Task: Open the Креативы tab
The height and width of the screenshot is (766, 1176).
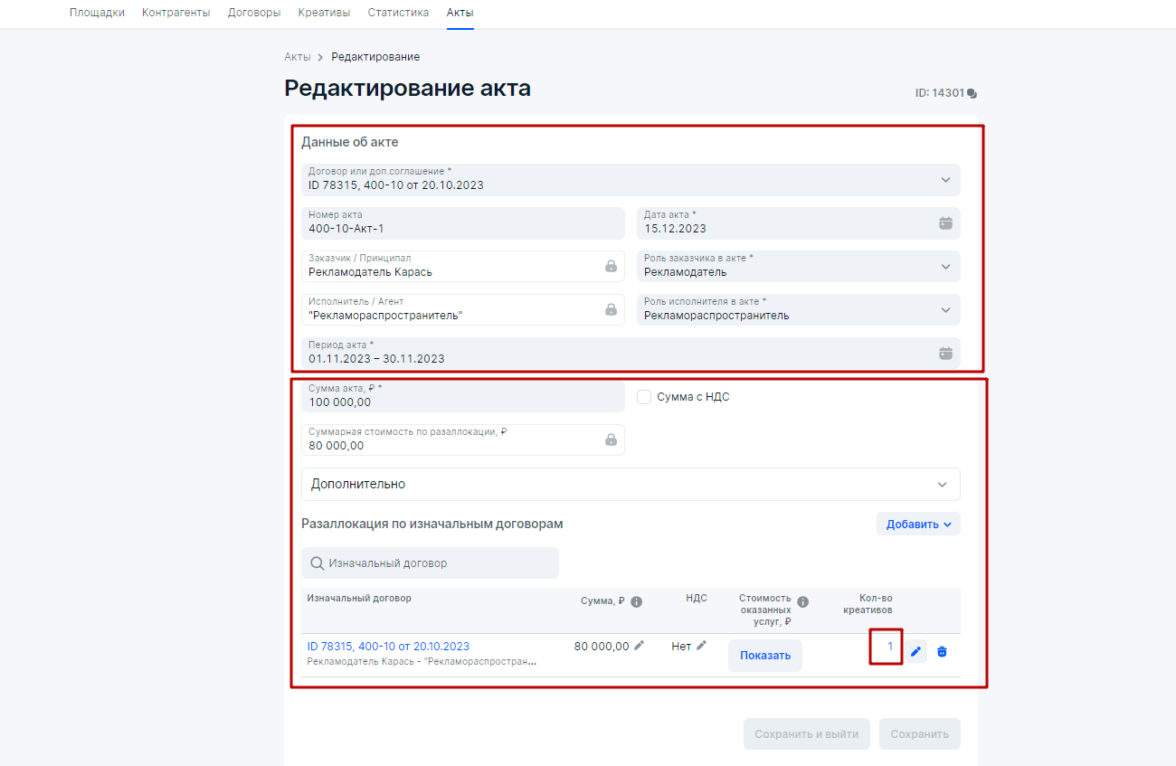Action: tap(324, 13)
